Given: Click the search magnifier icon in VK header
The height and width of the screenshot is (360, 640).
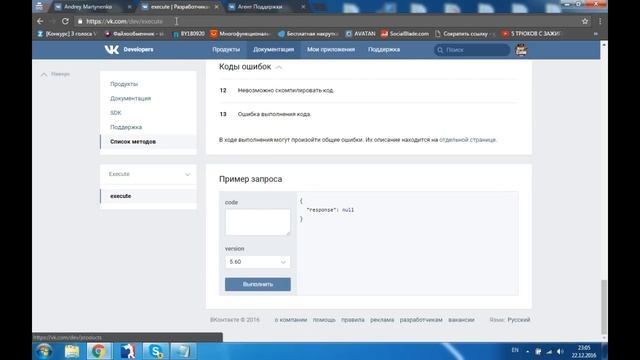Looking at the screenshot, I should point(440,50).
